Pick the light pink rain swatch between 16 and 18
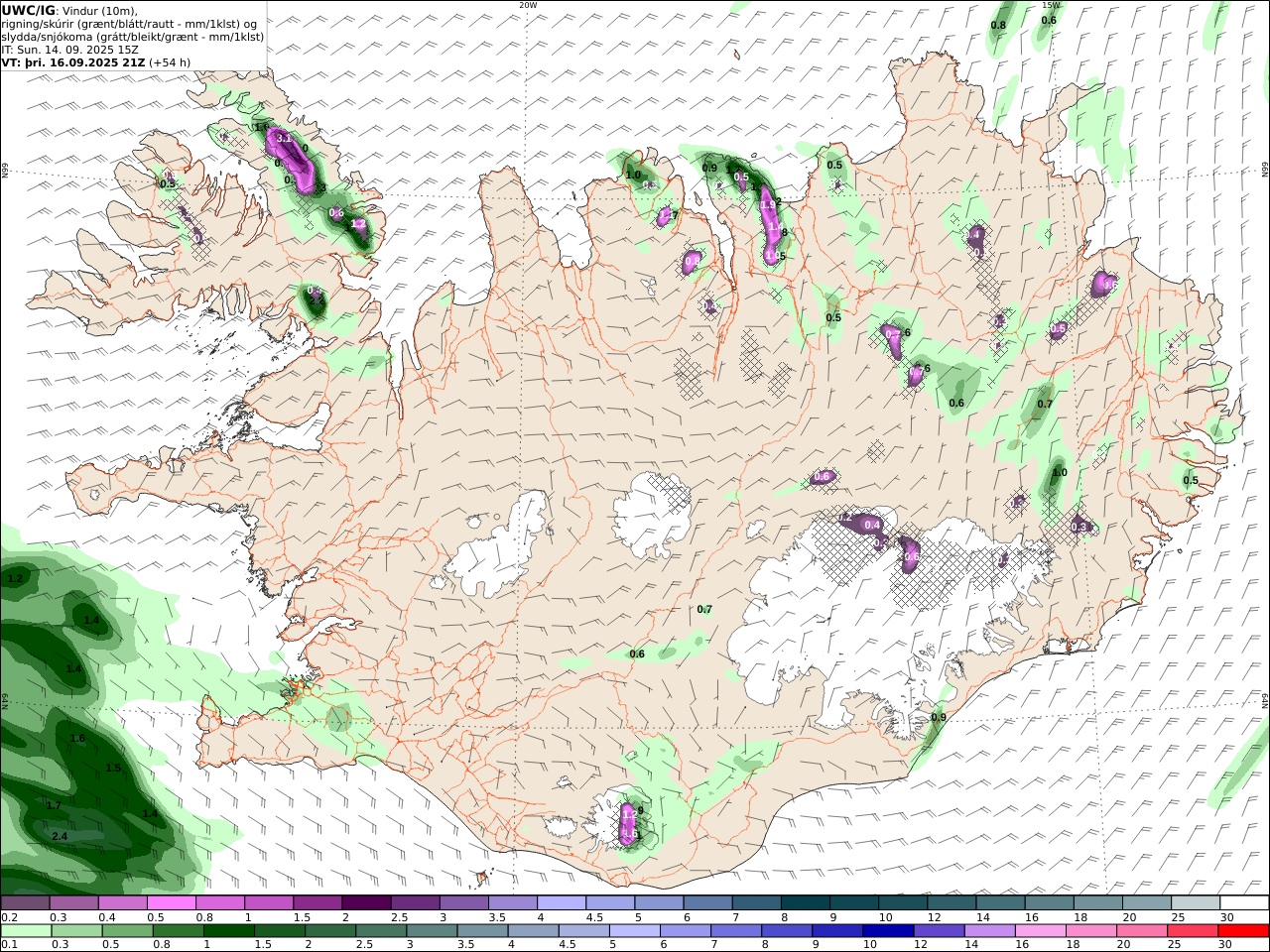Viewport: 1270px width, 952px height. [x=1040, y=930]
